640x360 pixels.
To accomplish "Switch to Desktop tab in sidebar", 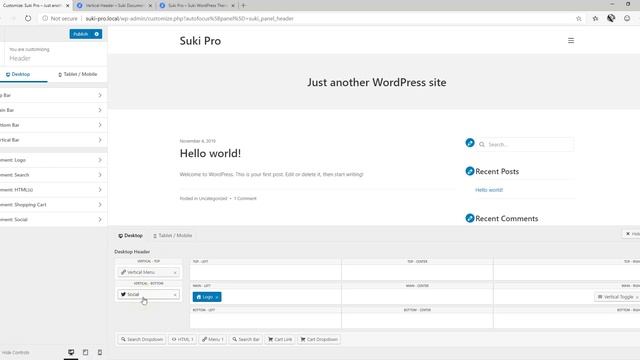I will 18,74.
